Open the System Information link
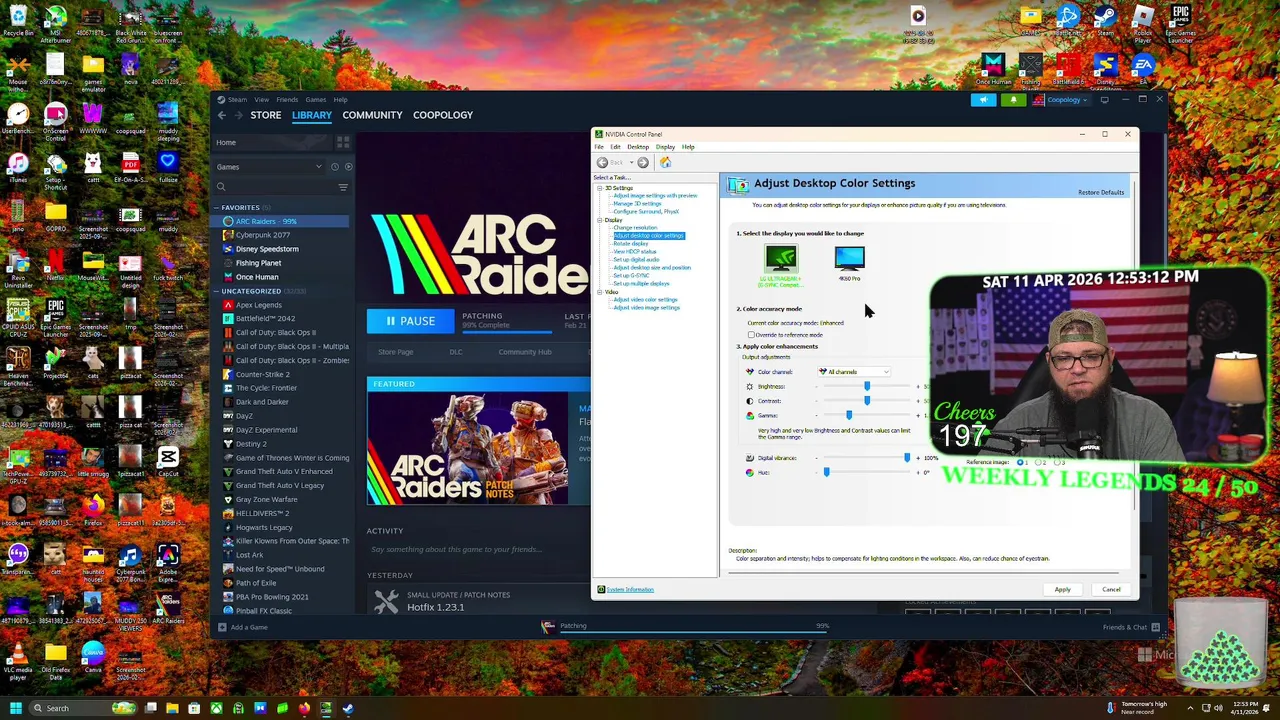This screenshot has width=1280, height=720. pyautogui.click(x=630, y=589)
